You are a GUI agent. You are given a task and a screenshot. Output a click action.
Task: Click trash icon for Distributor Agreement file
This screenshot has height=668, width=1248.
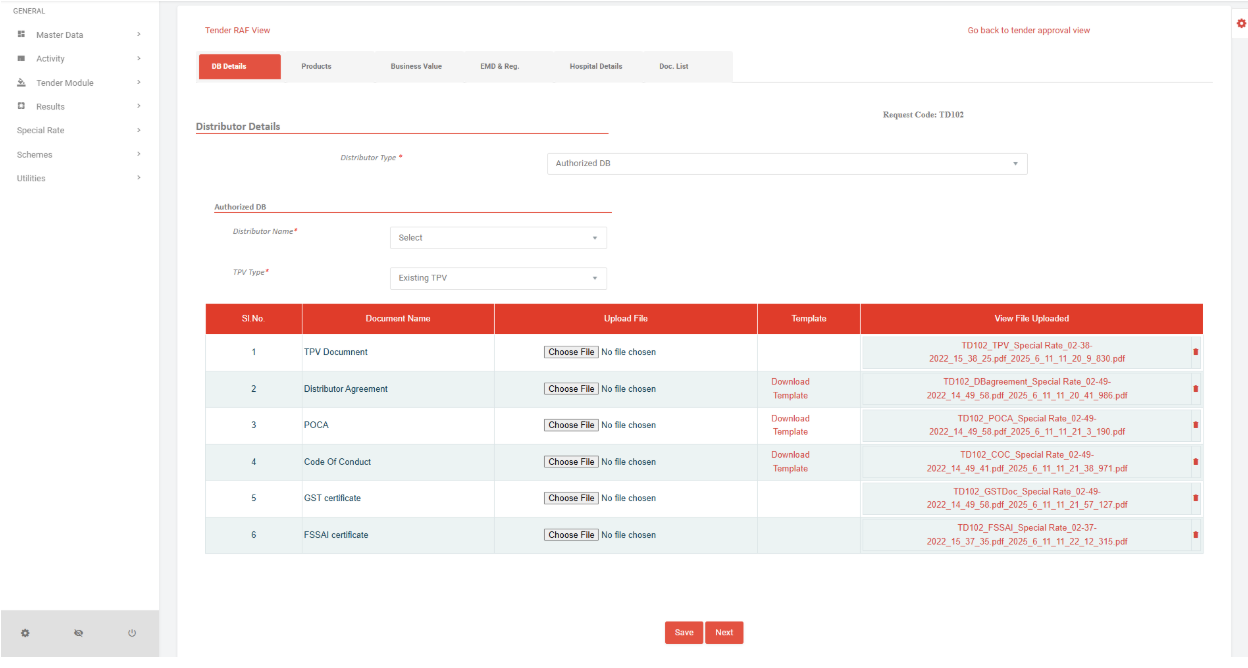(x=1195, y=389)
